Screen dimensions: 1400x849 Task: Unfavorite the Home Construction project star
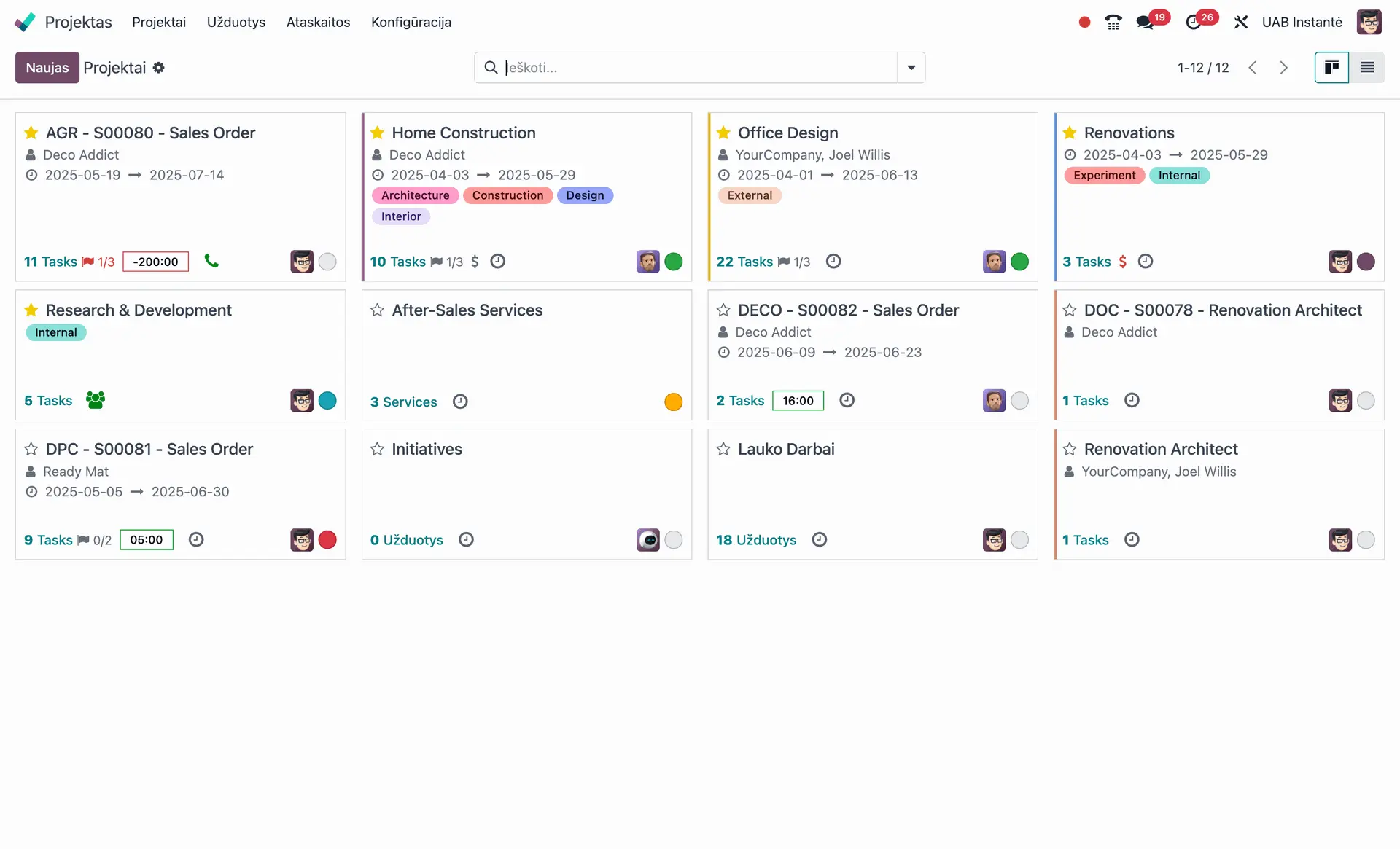tap(377, 133)
